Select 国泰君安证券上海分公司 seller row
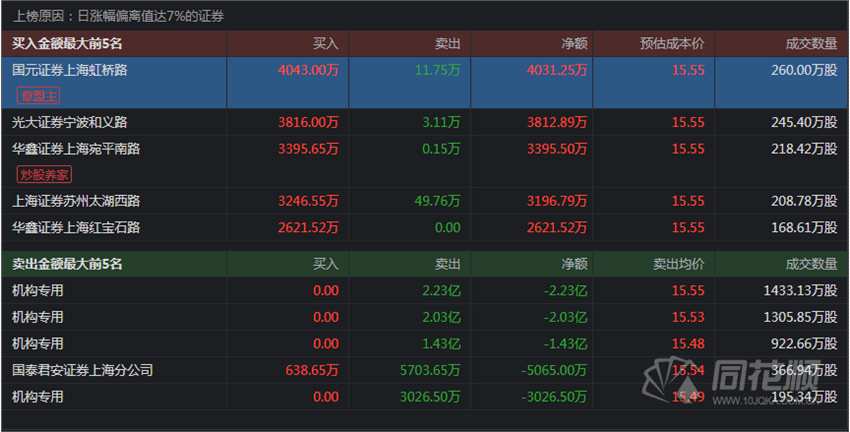This screenshot has height=432, width=850. (x=82, y=370)
